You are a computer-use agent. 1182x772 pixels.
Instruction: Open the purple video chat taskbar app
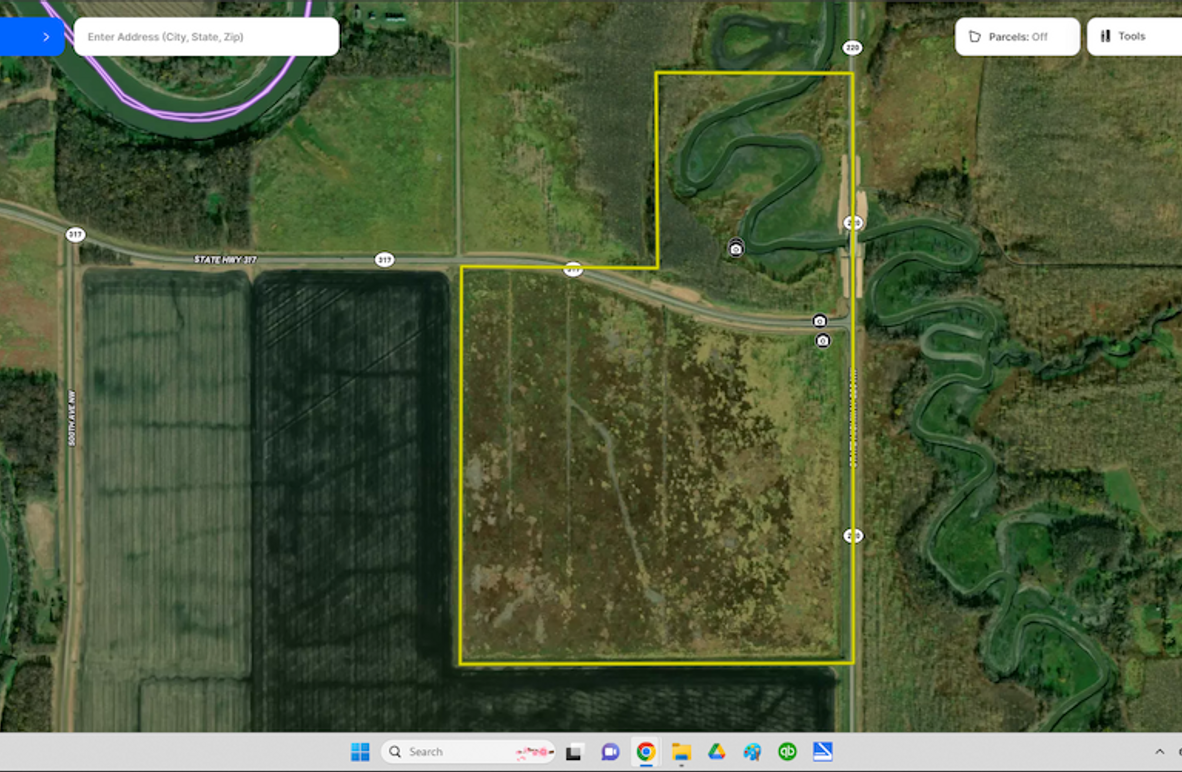610,752
